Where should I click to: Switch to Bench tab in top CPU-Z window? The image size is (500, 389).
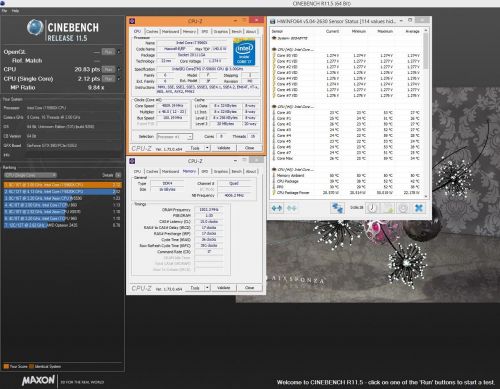coord(237,32)
